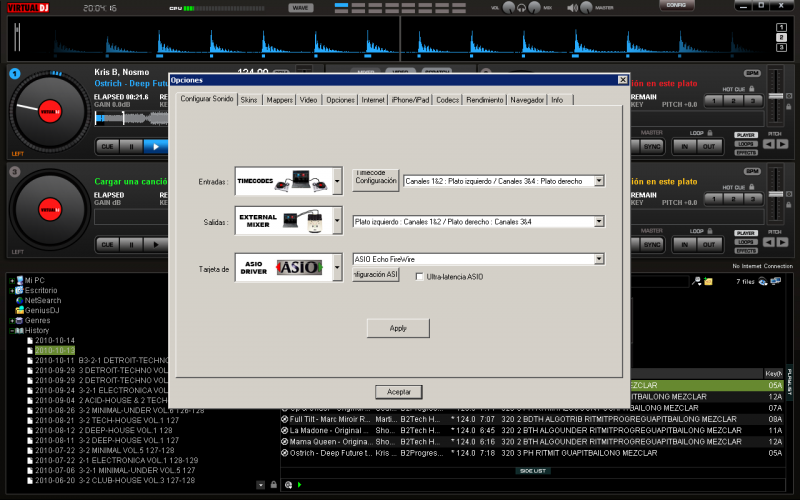Select waveform layout 1 icon
The width and height of the screenshot is (800, 500).
(781, 28)
